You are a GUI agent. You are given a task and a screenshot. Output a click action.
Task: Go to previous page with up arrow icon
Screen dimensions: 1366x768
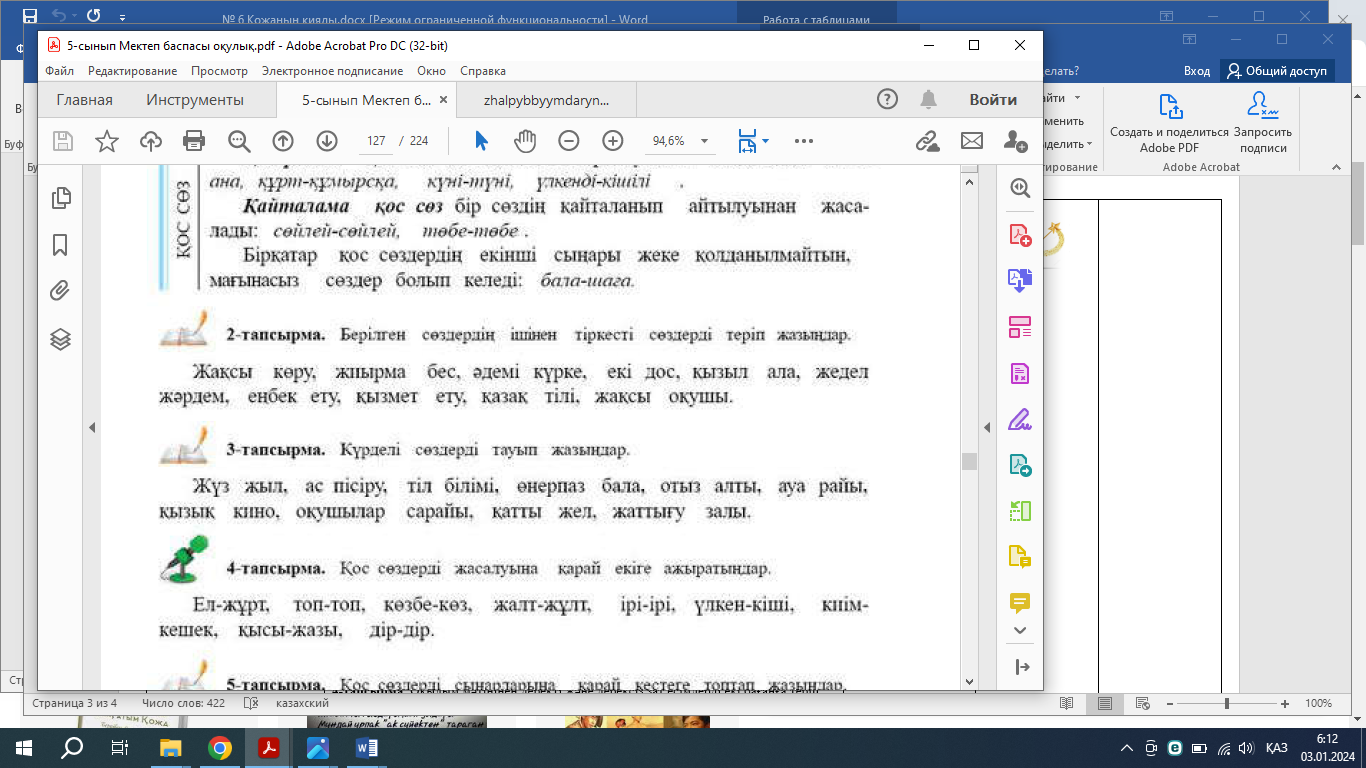[x=283, y=141]
